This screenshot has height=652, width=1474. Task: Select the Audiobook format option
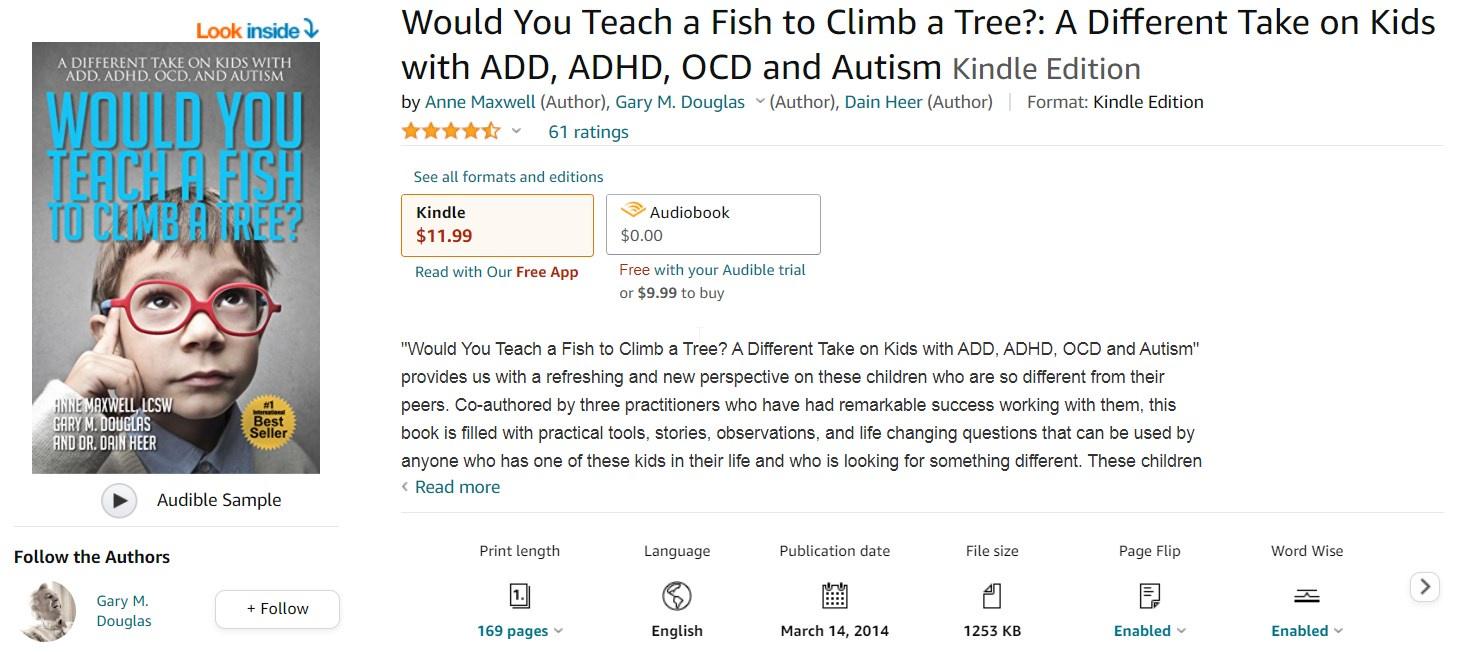(x=713, y=225)
